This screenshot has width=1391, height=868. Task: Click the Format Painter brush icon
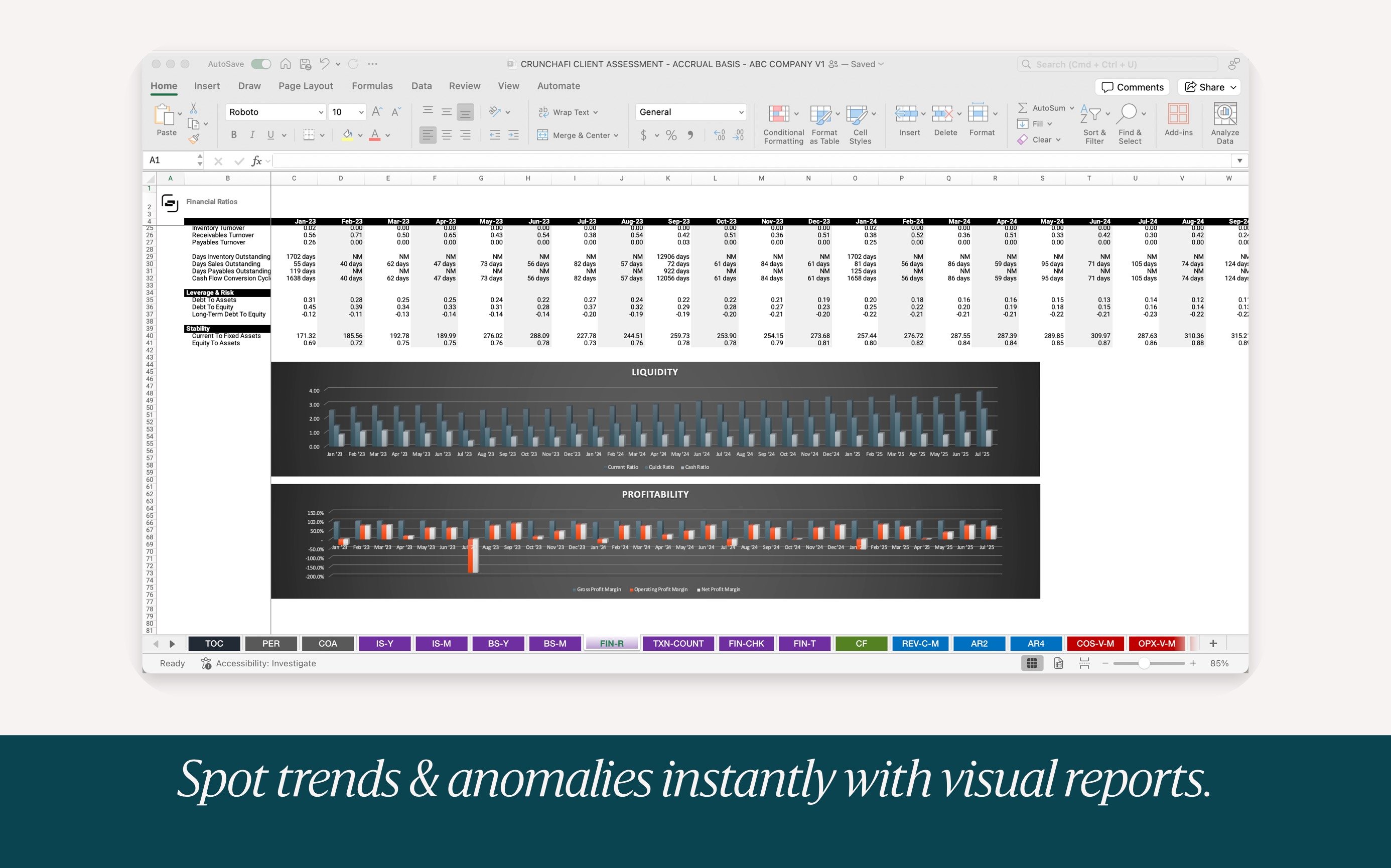[x=194, y=138]
